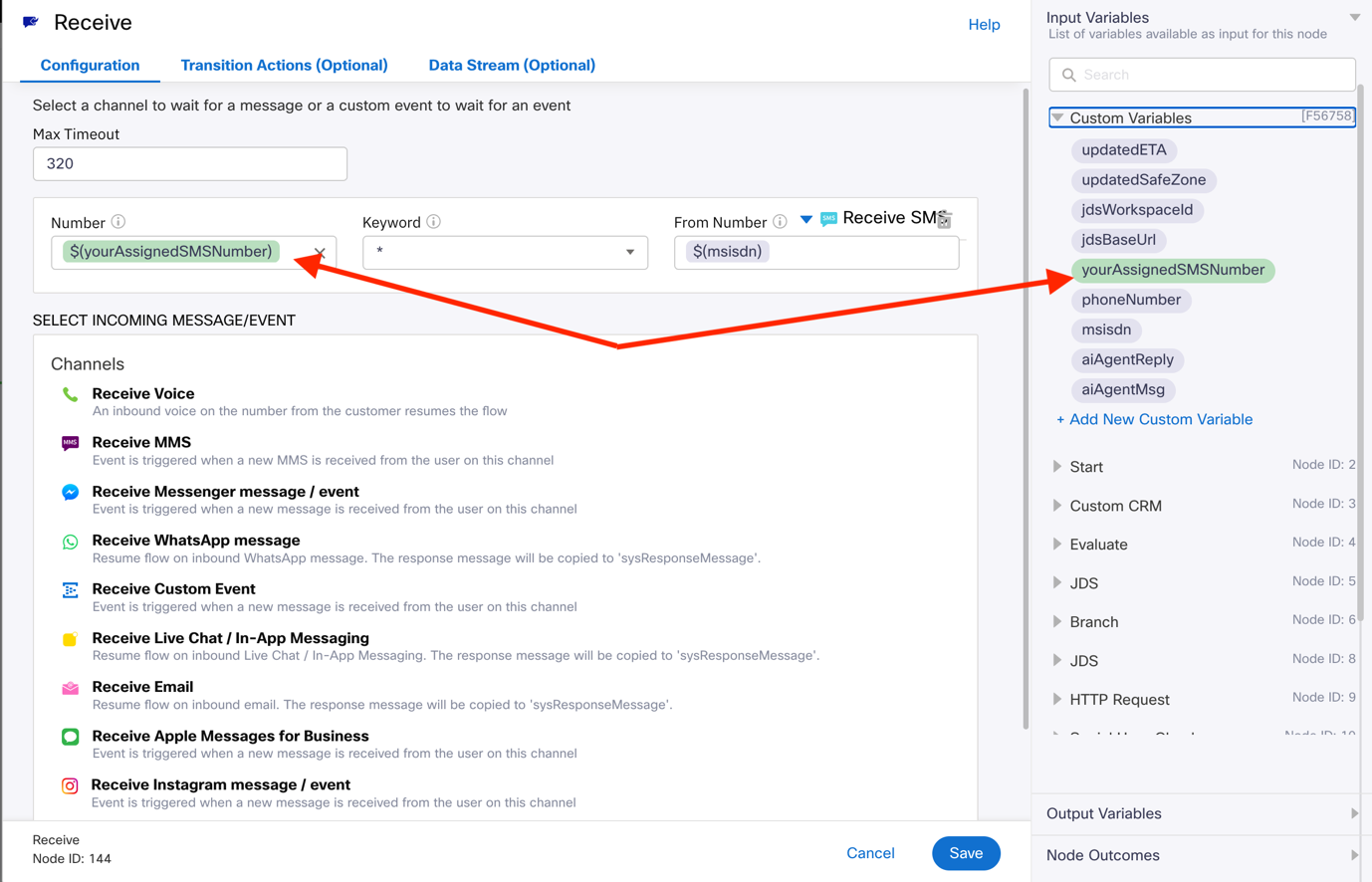Choose the Receive Messenger icon
This screenshot has width=1372, height=882.
[x=70, y=493]
